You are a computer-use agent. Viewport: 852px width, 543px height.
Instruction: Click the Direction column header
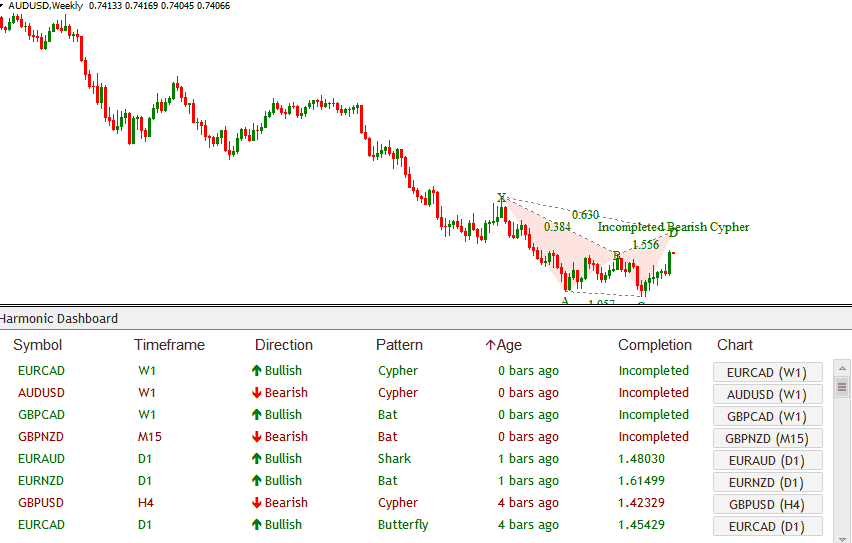tap(284, 345)
